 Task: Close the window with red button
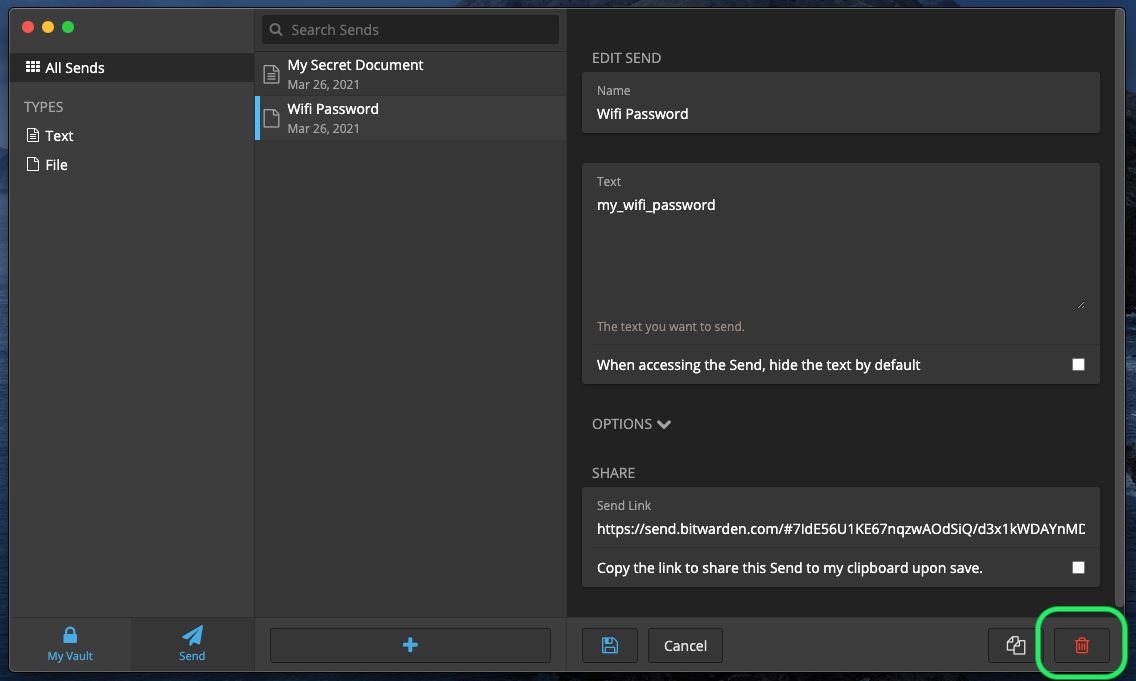click(28, 27)
